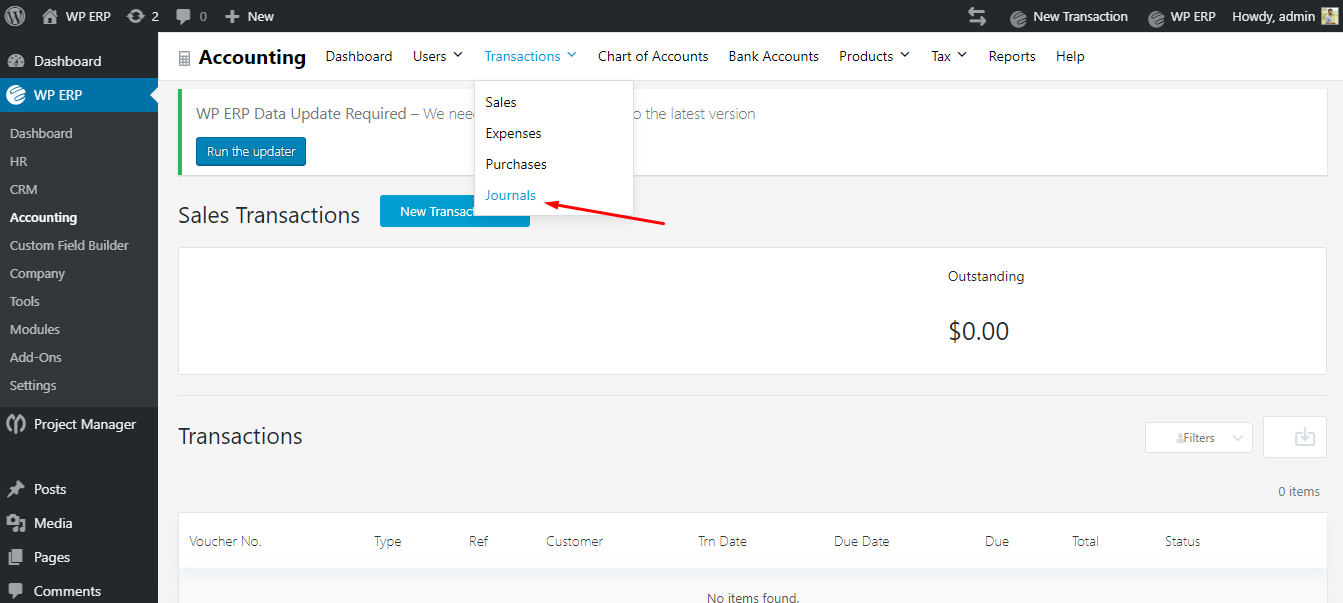1343x603 pixels.
Task: Click the export download icon beside Filters
Action: point(1294,436)
